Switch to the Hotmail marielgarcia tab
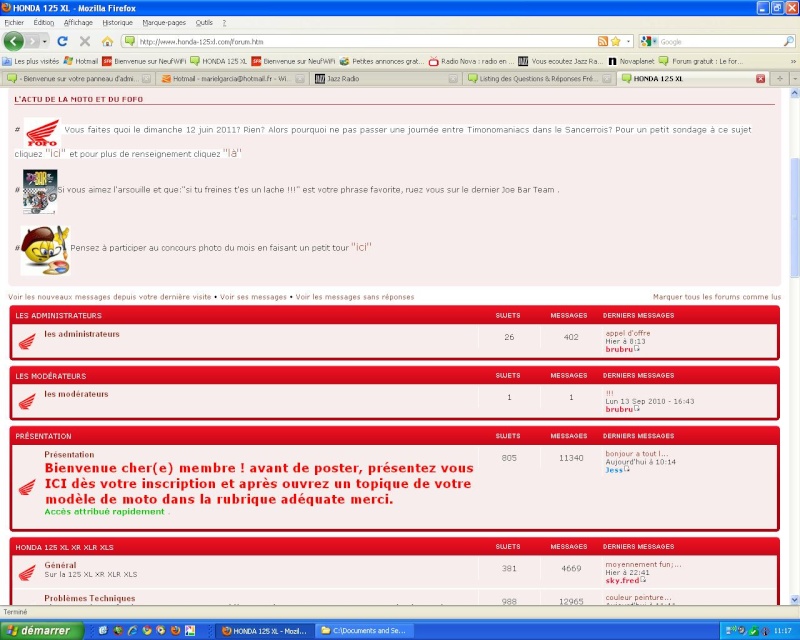Image resolution: width=800 pixels, height=640 pixels. click(x=232, y=79)
